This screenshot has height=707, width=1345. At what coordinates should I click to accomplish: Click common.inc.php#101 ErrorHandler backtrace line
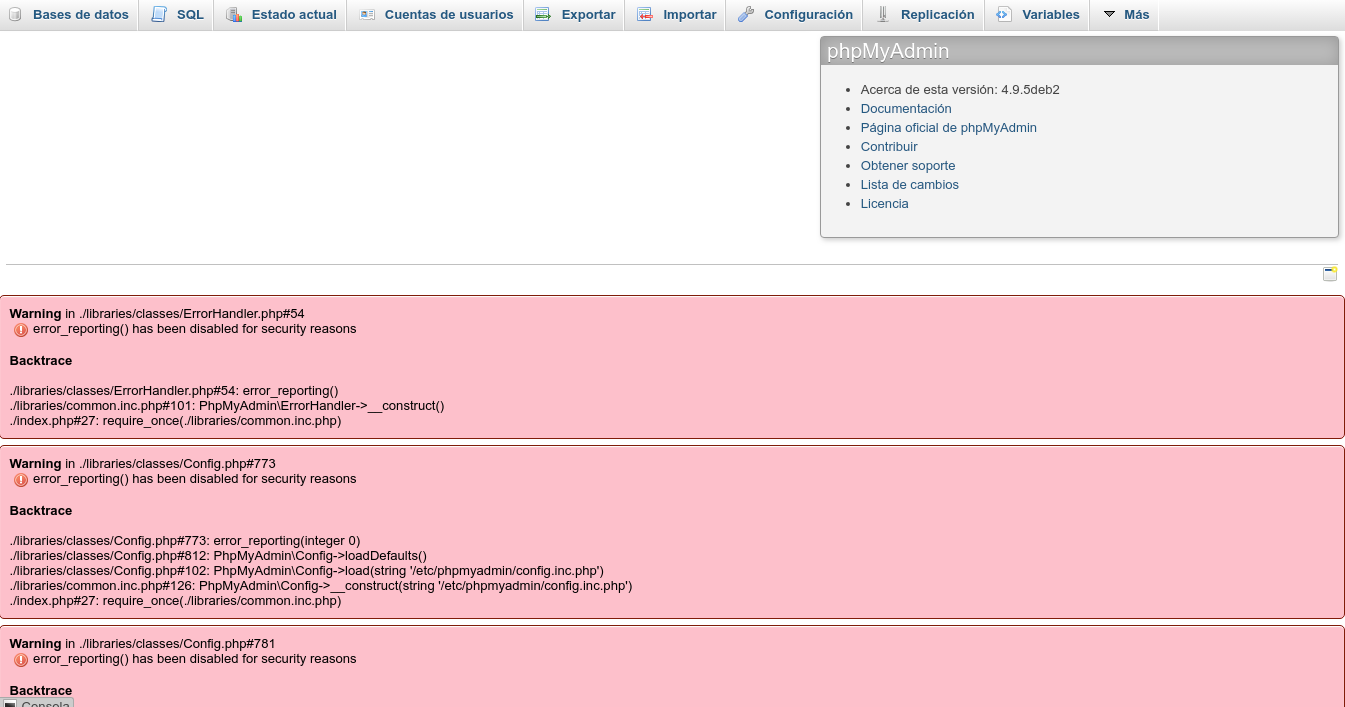tap(227, 406)
